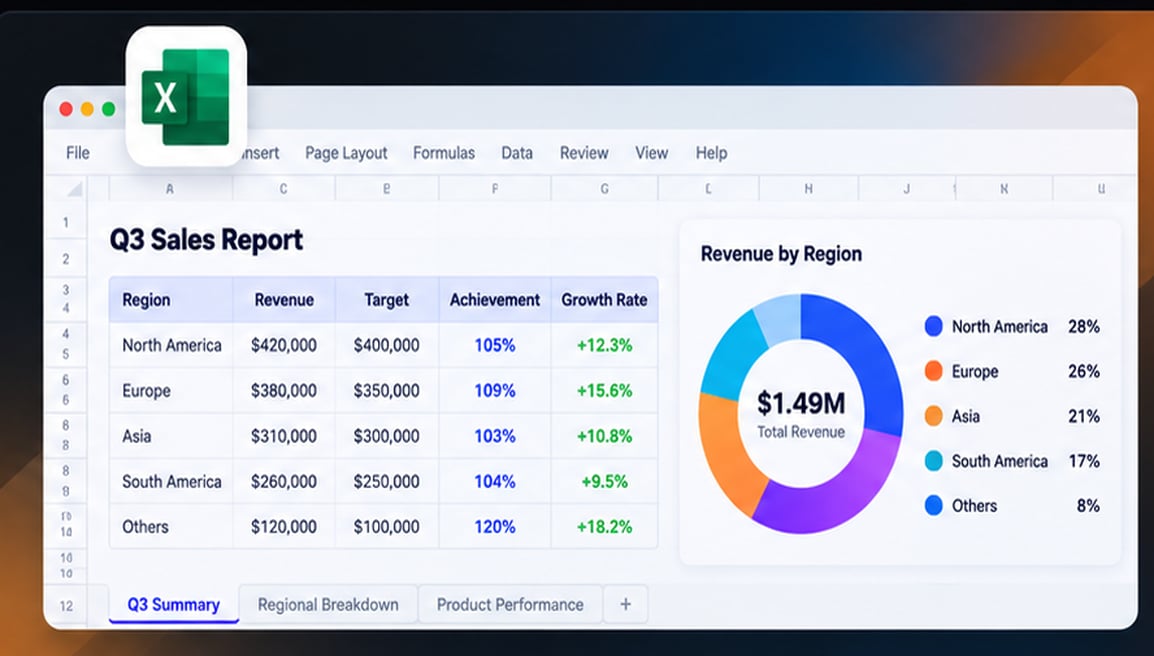1154x656 pixels.
Task: Select column header A
Action: click(x=170, y=189)
